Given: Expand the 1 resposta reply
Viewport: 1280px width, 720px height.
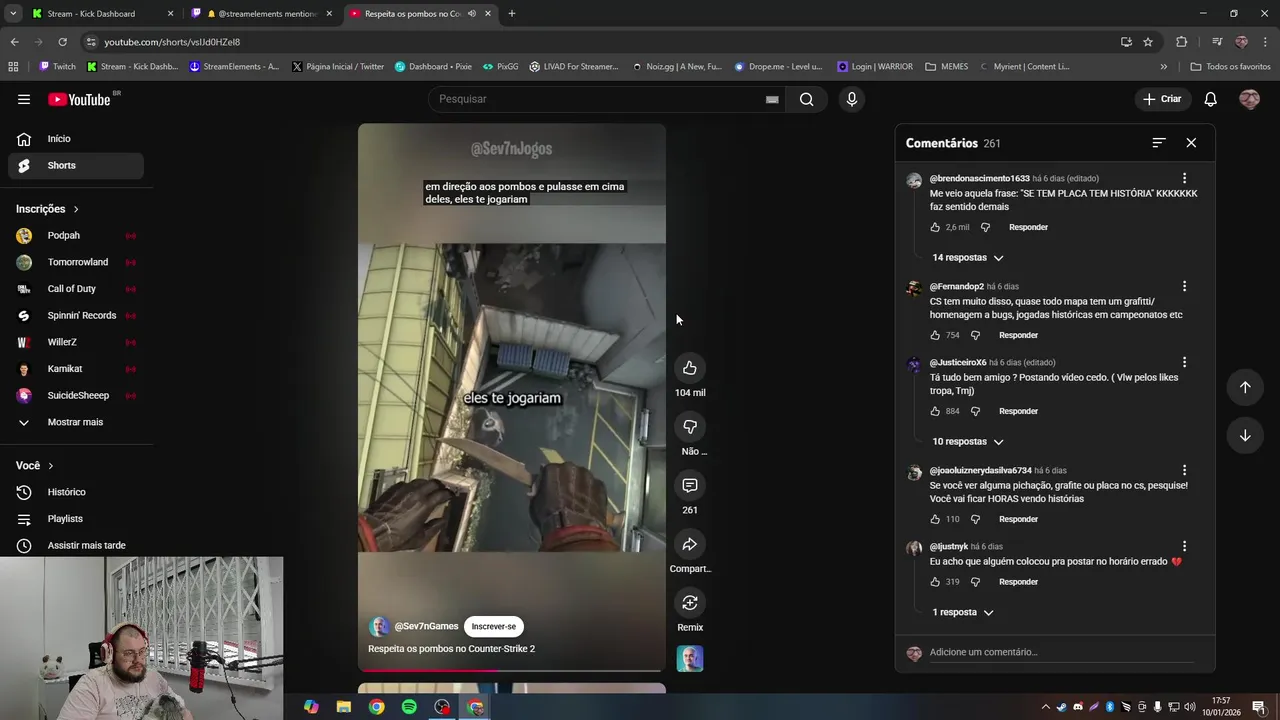Looking at the screenshot, I should [x=962, y=612].
